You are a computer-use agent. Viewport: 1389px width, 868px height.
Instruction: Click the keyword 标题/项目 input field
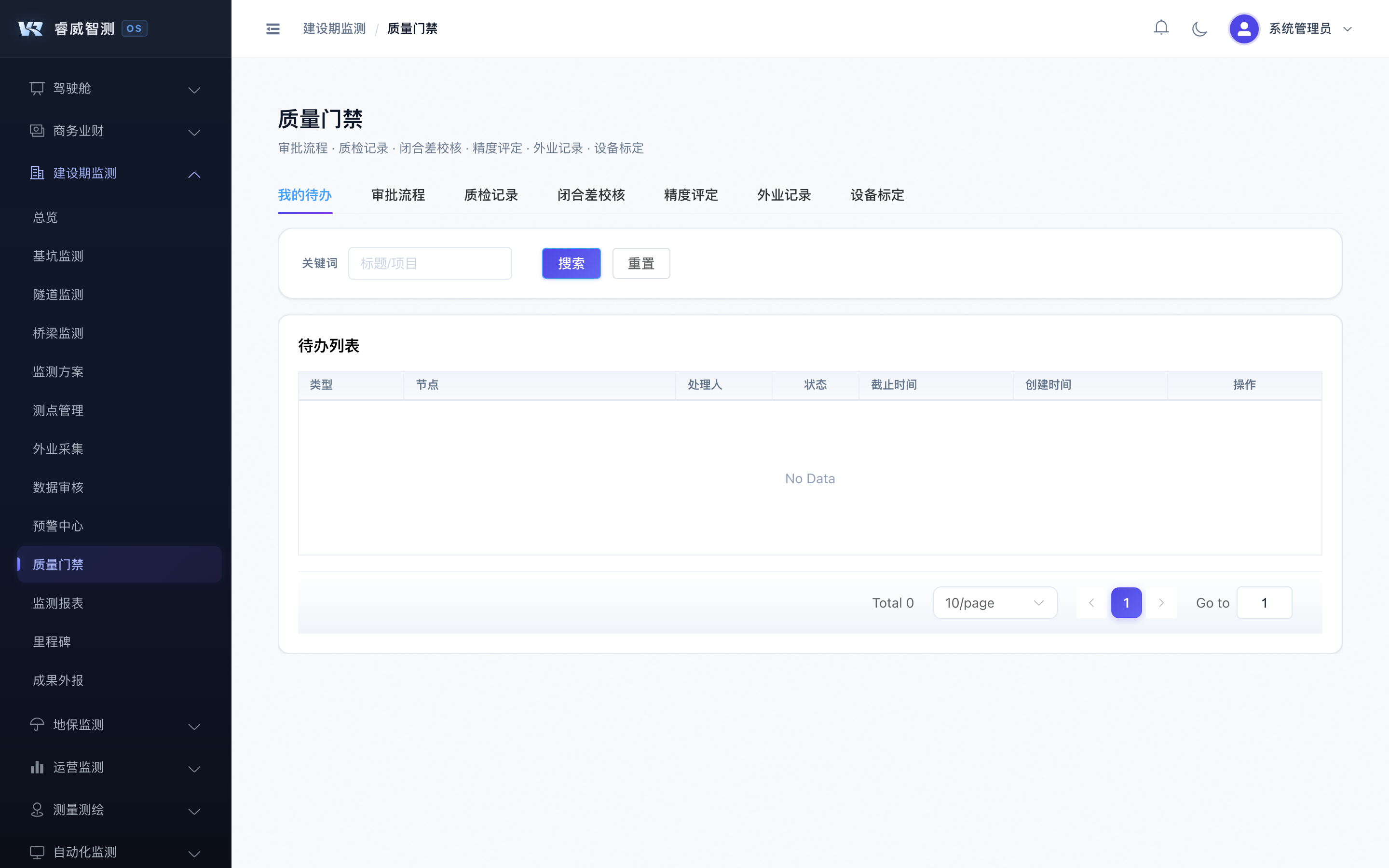pyautogui.click(x=430, y=263)
